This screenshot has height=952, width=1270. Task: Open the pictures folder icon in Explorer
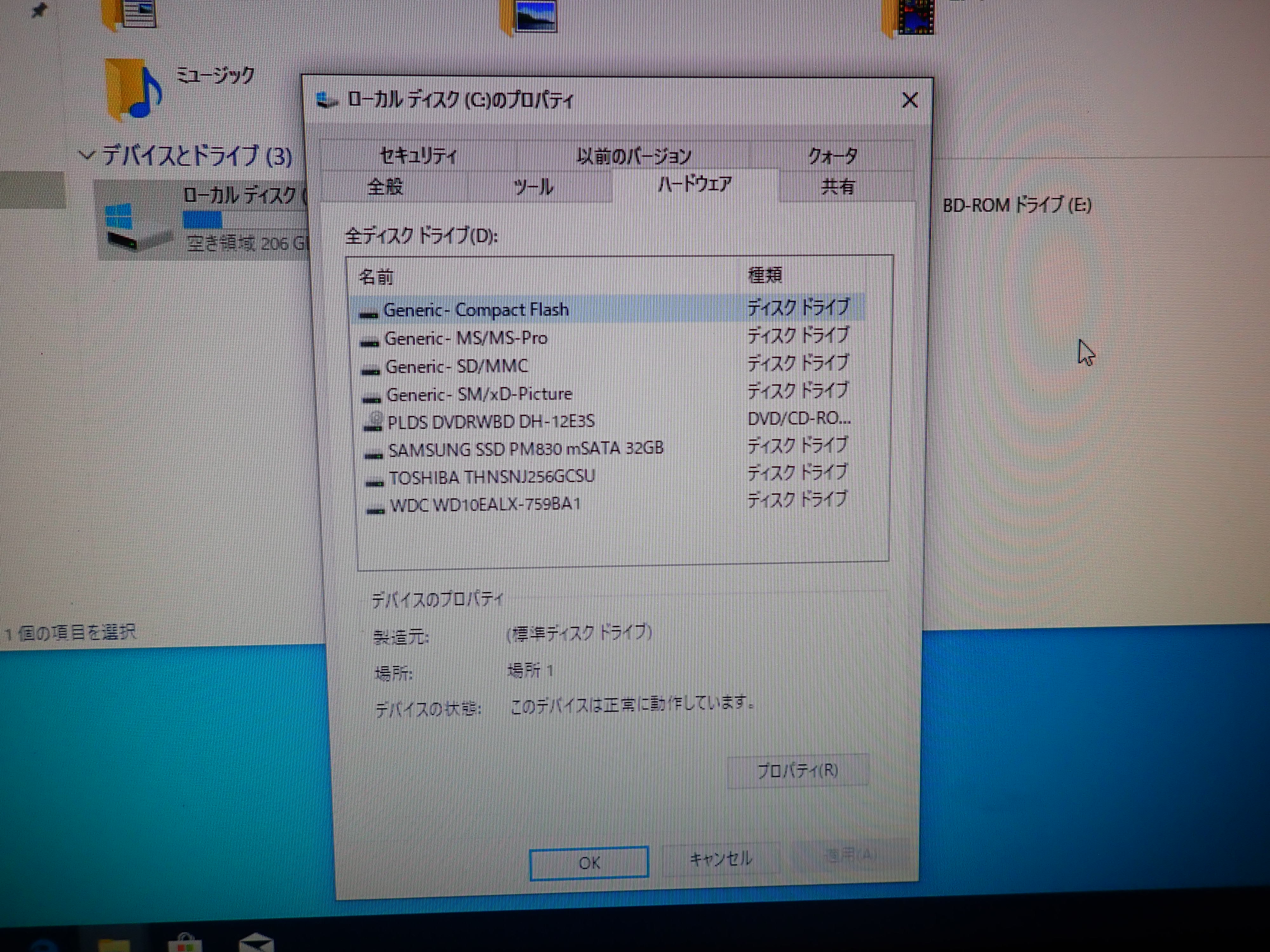(528, 17)
